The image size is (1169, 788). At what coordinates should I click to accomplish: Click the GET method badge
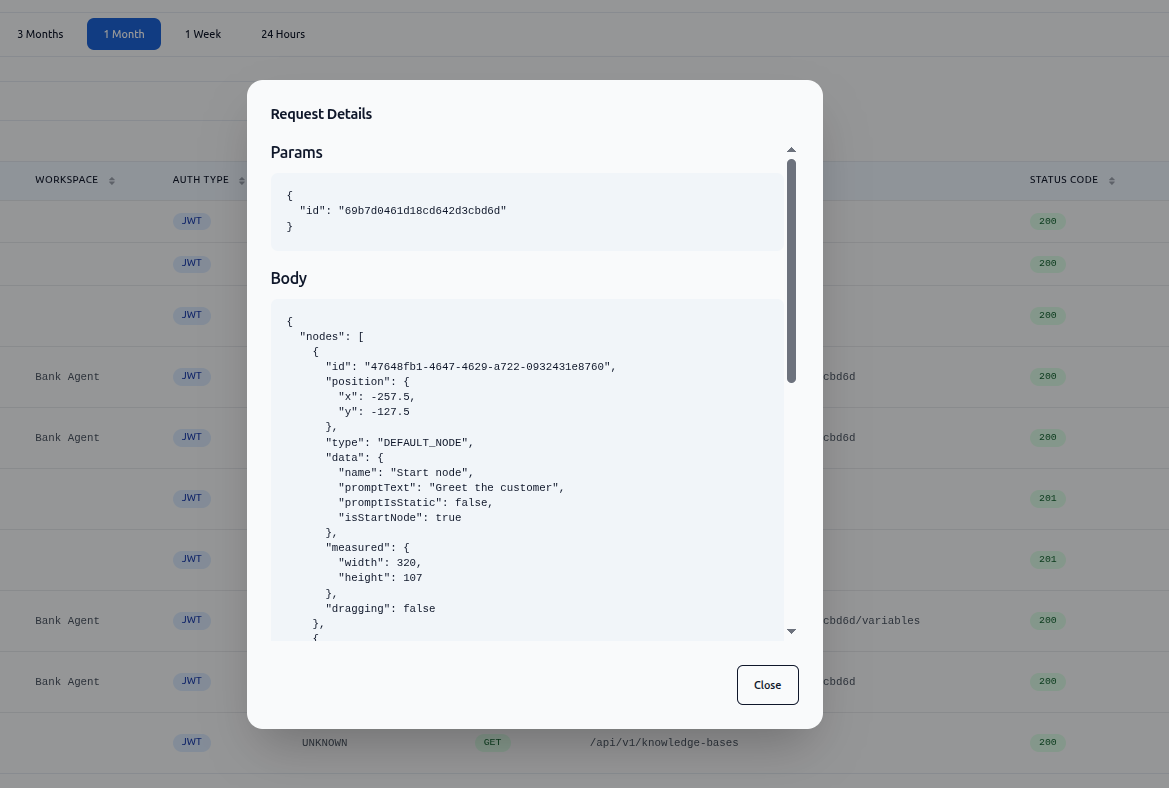492,743
